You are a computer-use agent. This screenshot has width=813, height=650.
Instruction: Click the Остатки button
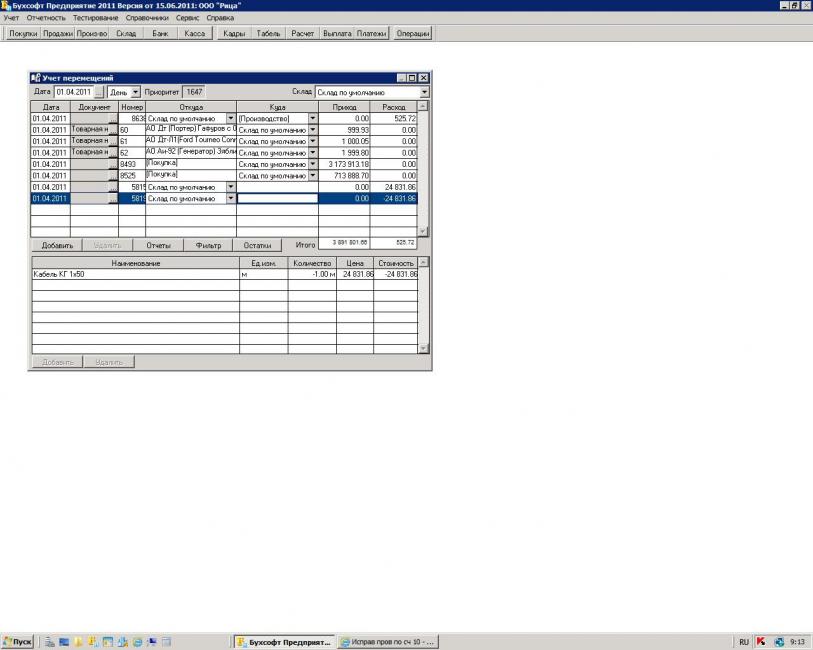pyautogui.click(x=258, y=244)
